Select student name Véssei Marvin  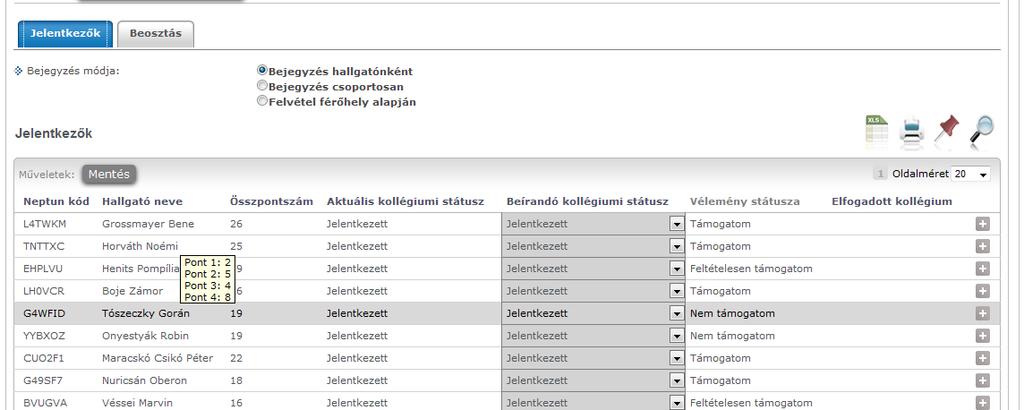tap(137, 403)
